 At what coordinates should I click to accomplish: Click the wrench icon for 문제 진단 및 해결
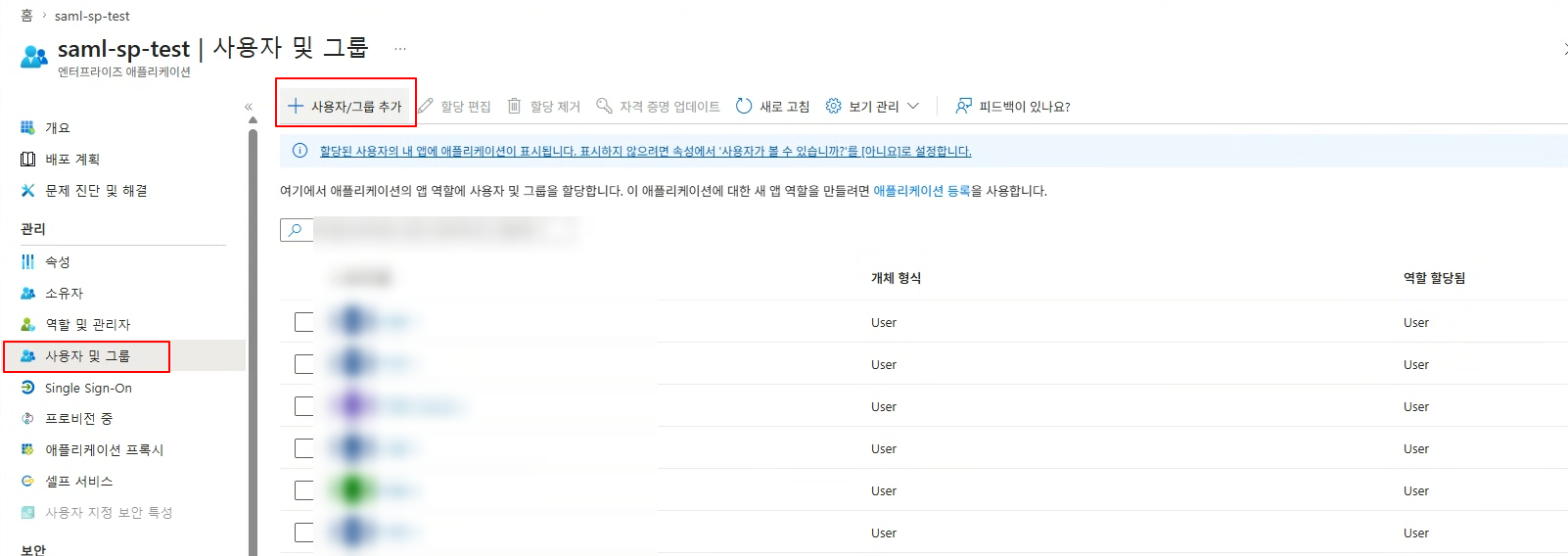pyautogui.click(x=27, y=190)
